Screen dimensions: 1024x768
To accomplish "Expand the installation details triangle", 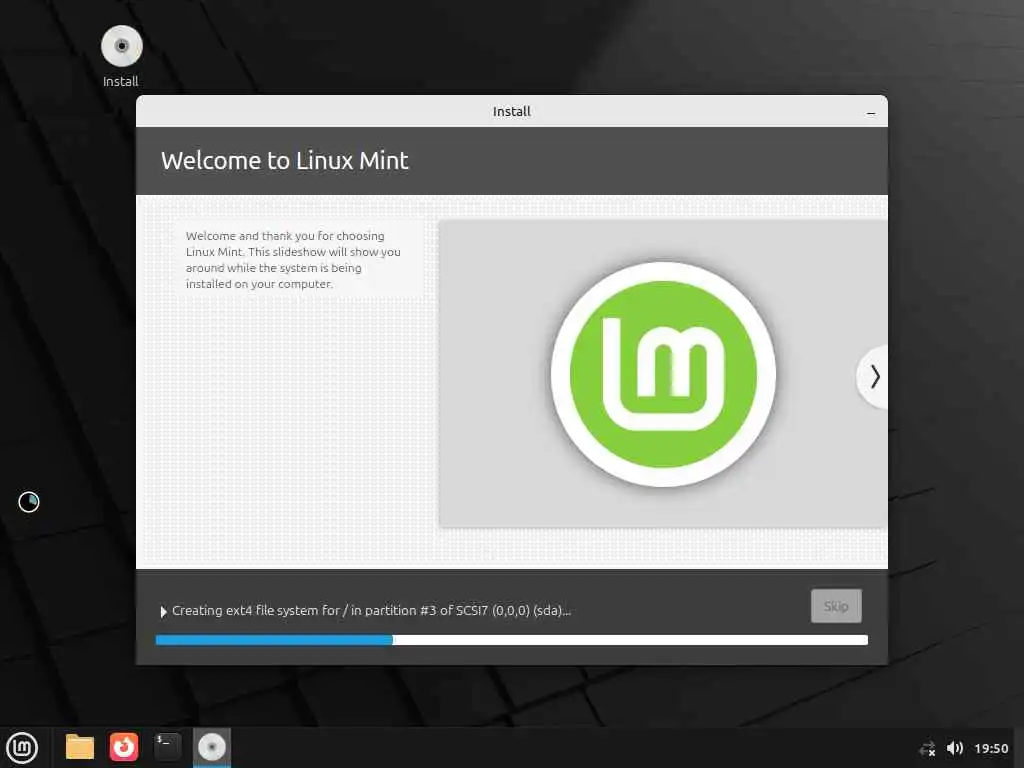I will [x=163, y=612].
